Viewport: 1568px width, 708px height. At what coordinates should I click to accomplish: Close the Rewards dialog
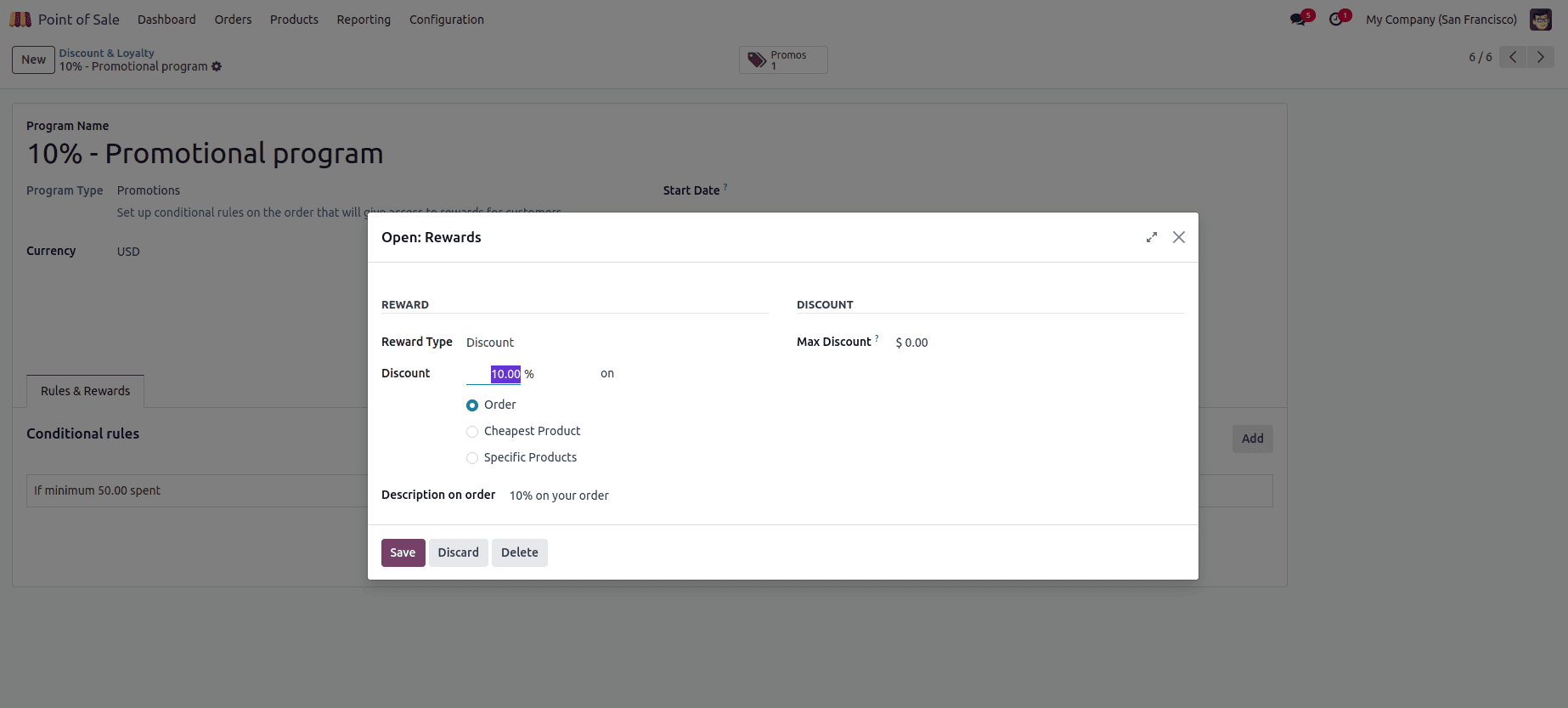[1179, 237]
